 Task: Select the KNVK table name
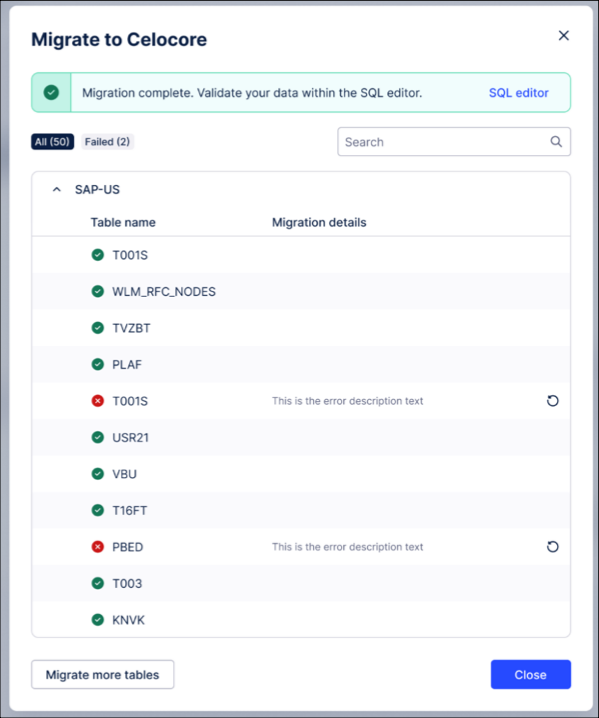[128, 620]
